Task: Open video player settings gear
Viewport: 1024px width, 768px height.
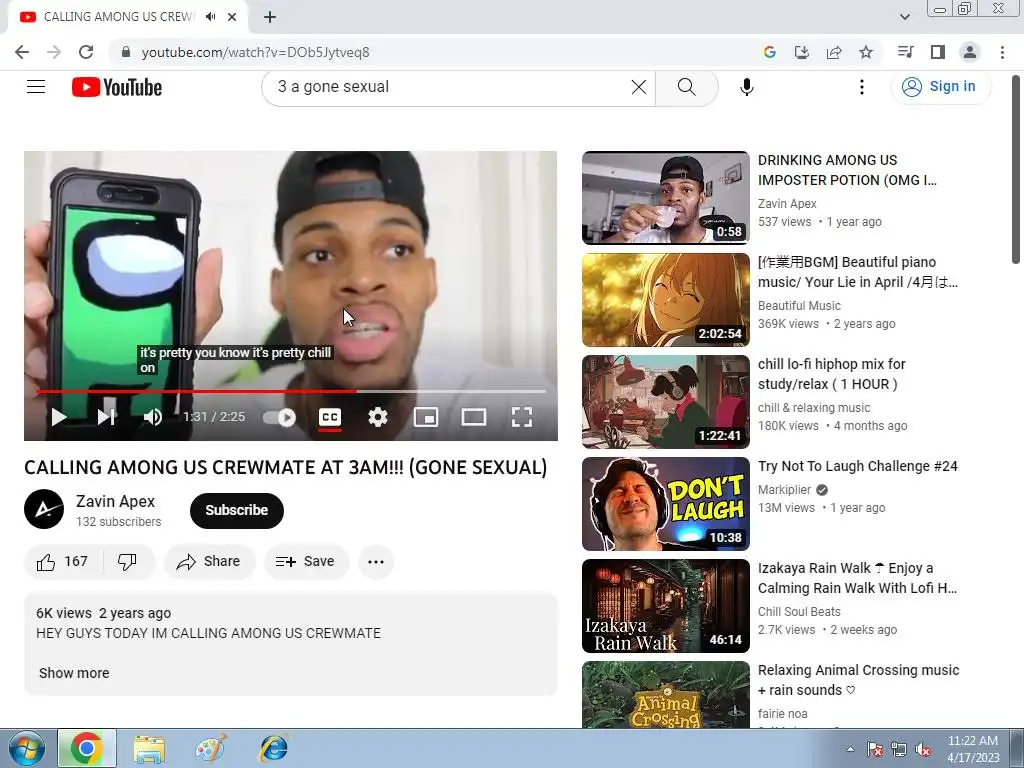Action: 377,417
